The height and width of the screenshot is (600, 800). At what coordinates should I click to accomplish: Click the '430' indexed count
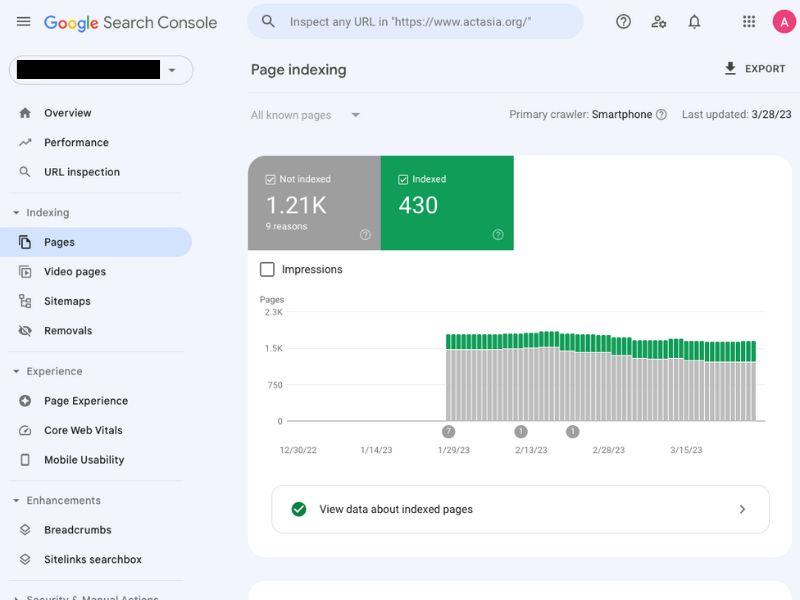418,205
